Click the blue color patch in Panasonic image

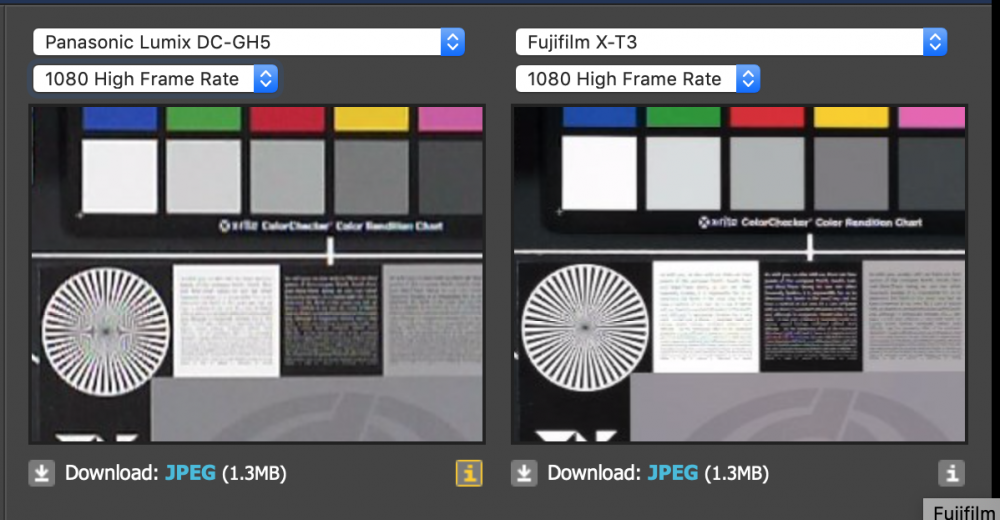(x=119, y=119)
